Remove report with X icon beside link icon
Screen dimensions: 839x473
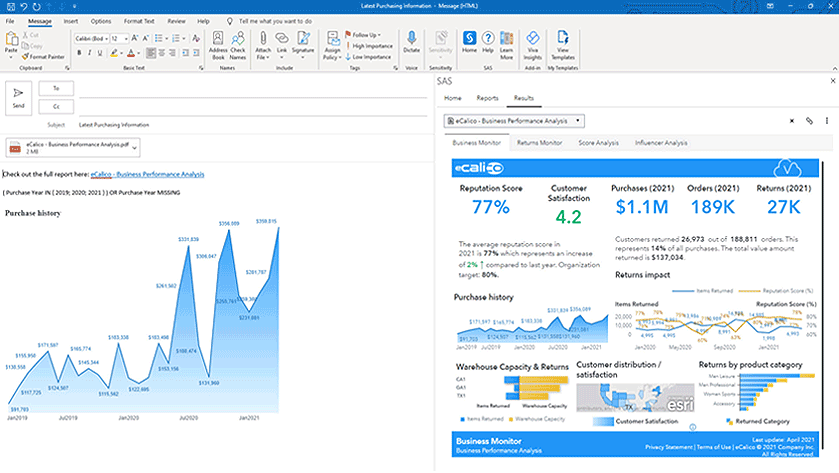pyautogui.click(x=792, y=121)
